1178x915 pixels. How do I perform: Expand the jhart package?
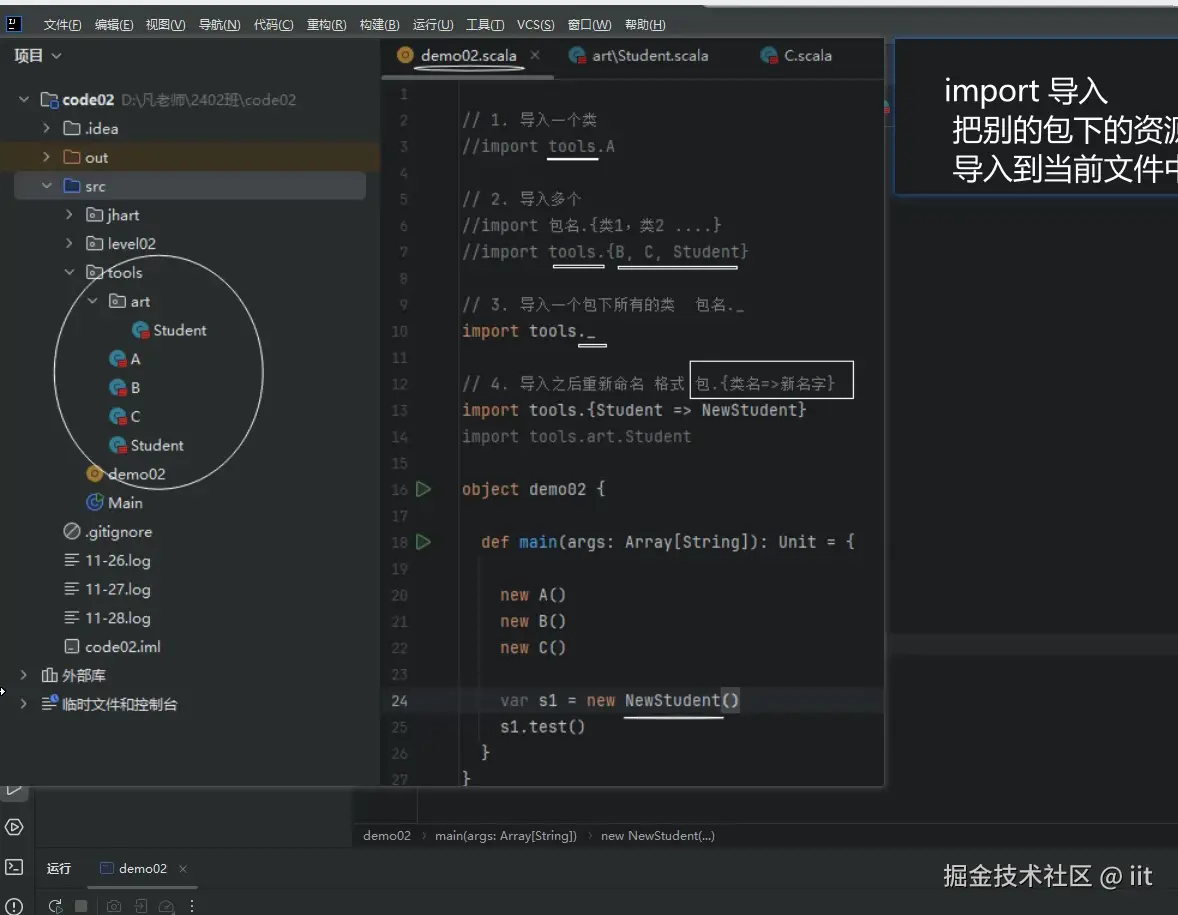click(x=69, y=215)
